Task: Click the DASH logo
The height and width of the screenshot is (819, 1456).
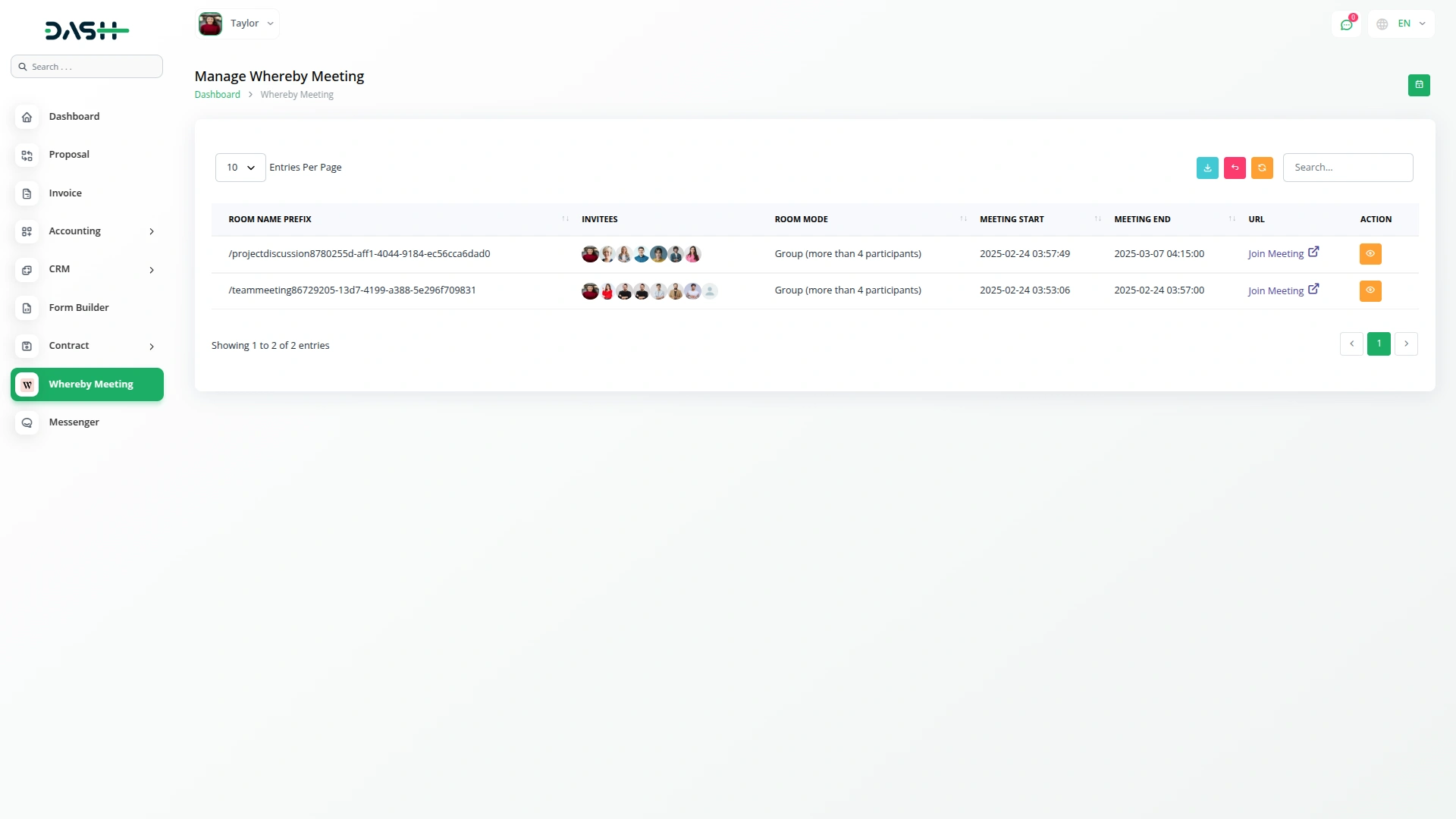Action: [x=87, y=30]
